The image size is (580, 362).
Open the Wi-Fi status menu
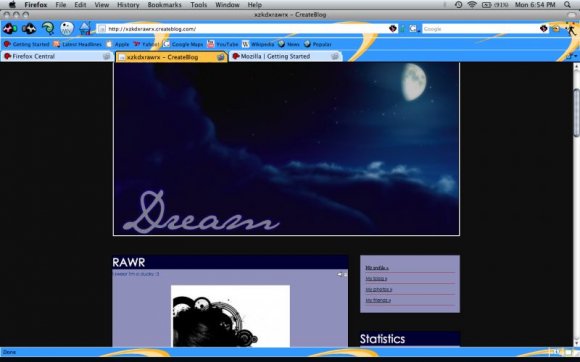pyautogui.click(x=472, y=5)
